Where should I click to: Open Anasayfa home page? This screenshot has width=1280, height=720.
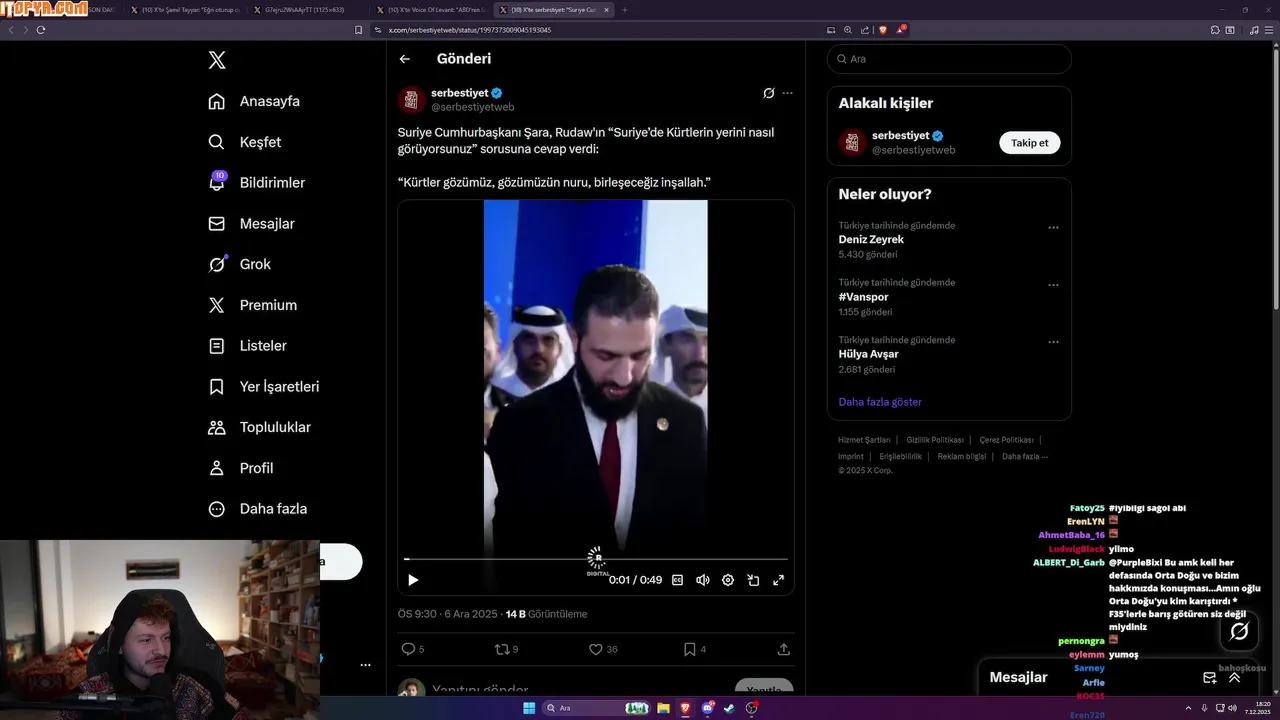[x=254, y=101]
